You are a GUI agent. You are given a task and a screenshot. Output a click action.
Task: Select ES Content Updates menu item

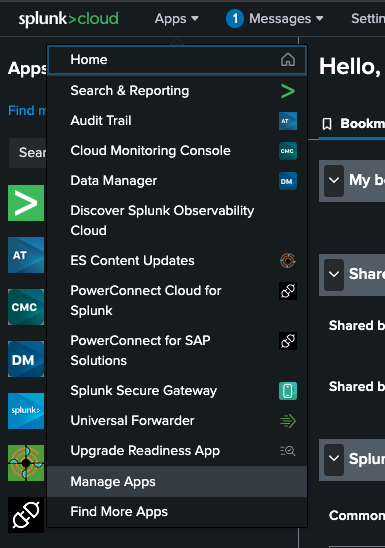177,261
